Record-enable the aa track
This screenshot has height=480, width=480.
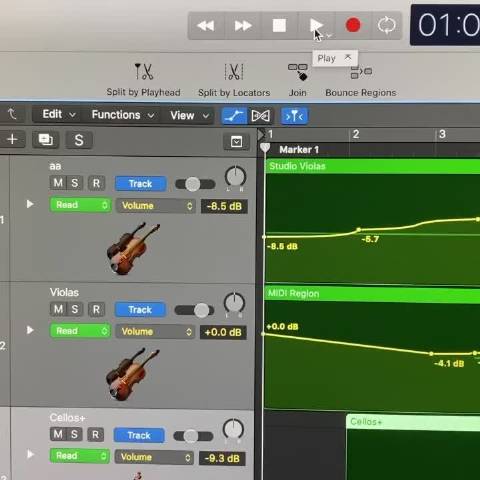(96, 183)
